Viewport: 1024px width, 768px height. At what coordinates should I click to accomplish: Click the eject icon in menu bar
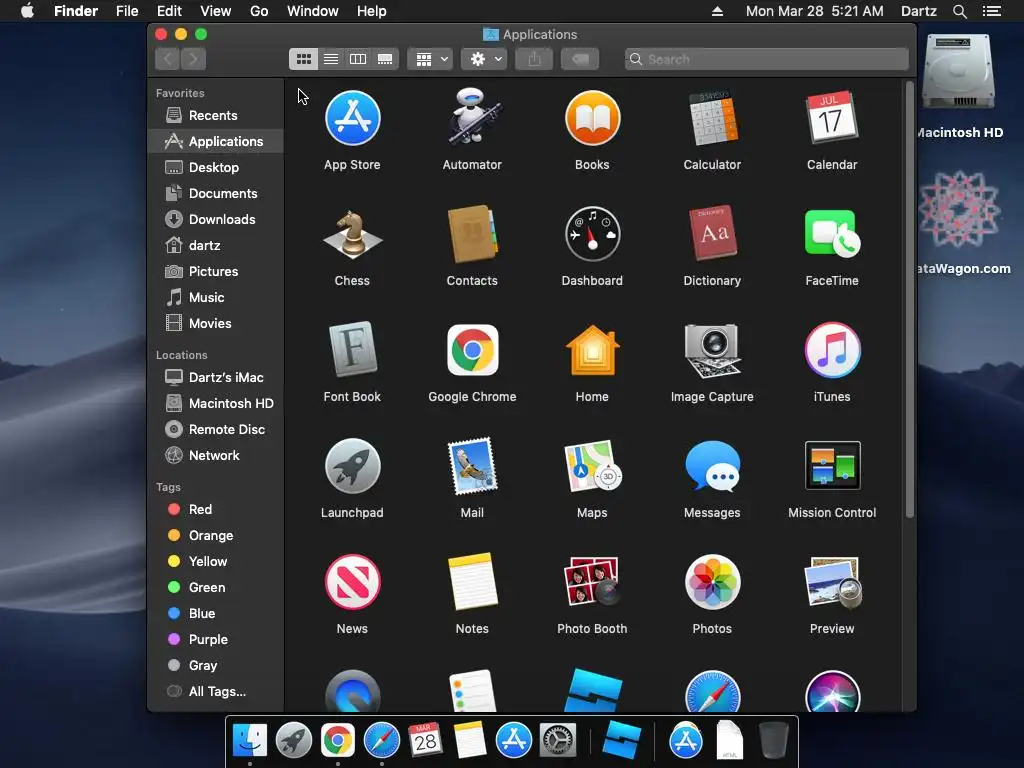pyautogui.click(x=717, y=11)
